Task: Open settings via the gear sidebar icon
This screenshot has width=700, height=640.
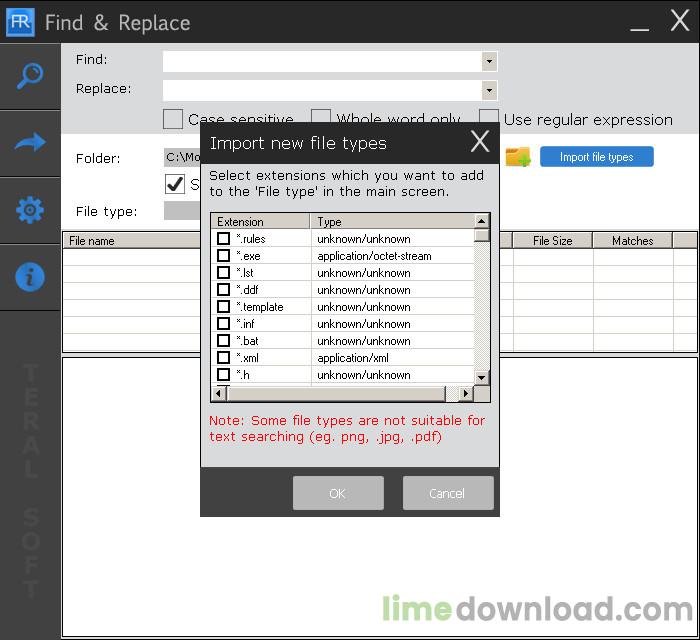Action: coord(30,210)
